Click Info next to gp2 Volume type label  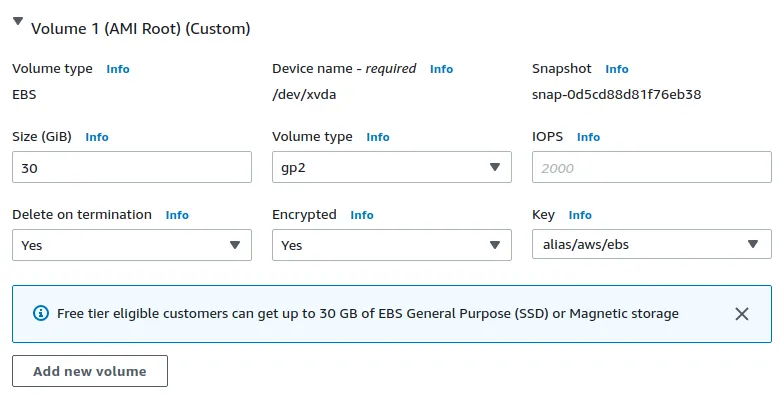point(378,137)
